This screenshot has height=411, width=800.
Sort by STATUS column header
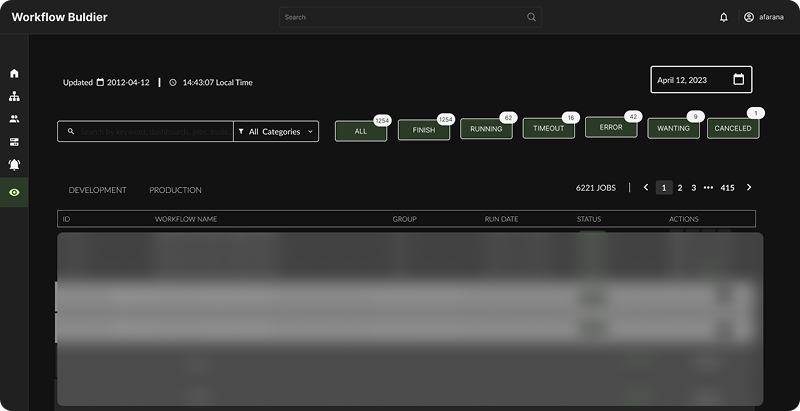(589, 219)
